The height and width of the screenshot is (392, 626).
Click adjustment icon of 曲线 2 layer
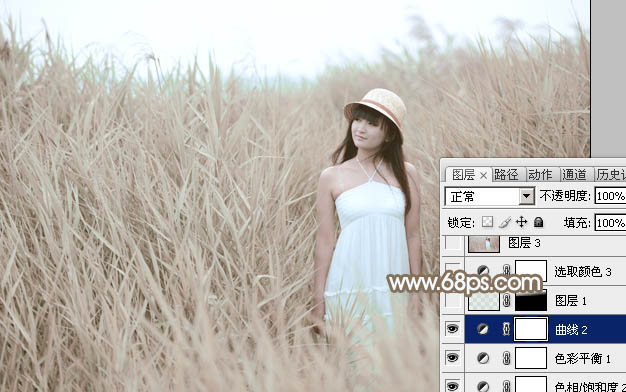[x=483, y=329]
